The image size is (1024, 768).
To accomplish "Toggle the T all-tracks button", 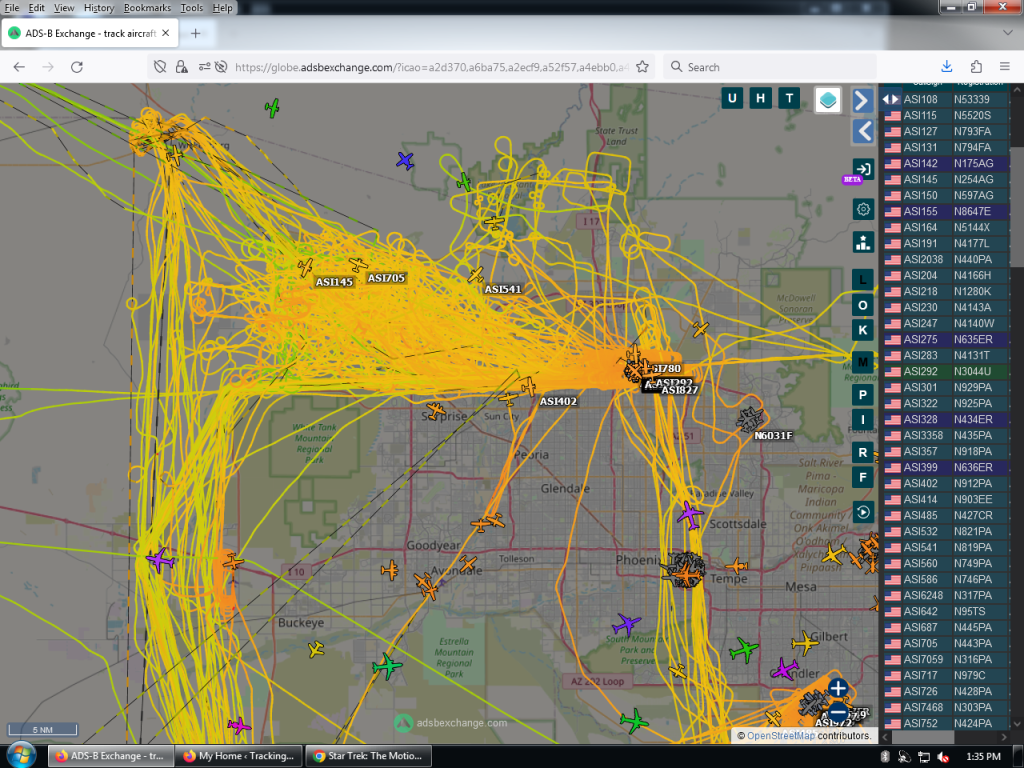I will pos(790,98).
